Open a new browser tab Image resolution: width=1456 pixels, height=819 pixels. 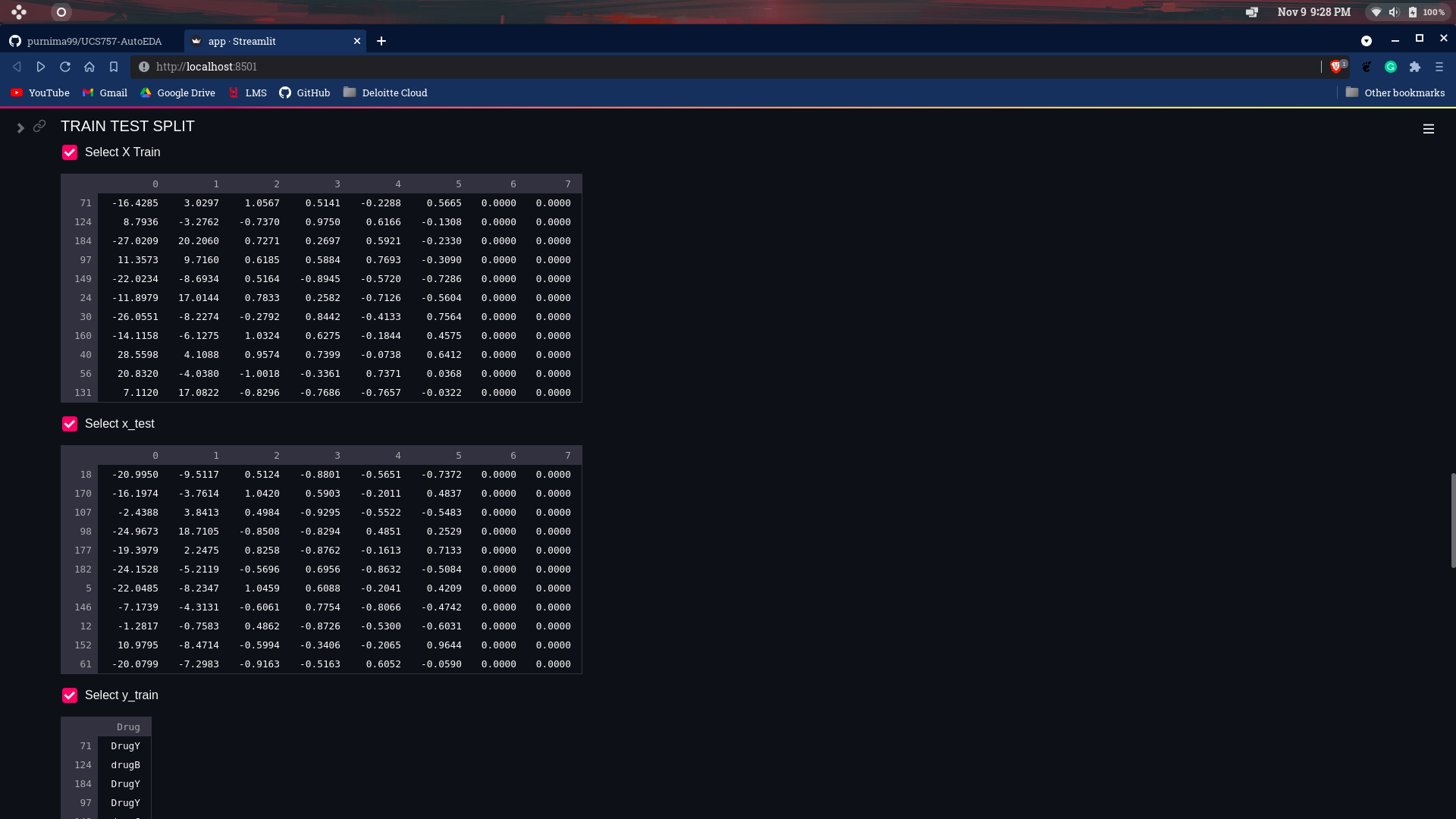click(x=381, y=41)
